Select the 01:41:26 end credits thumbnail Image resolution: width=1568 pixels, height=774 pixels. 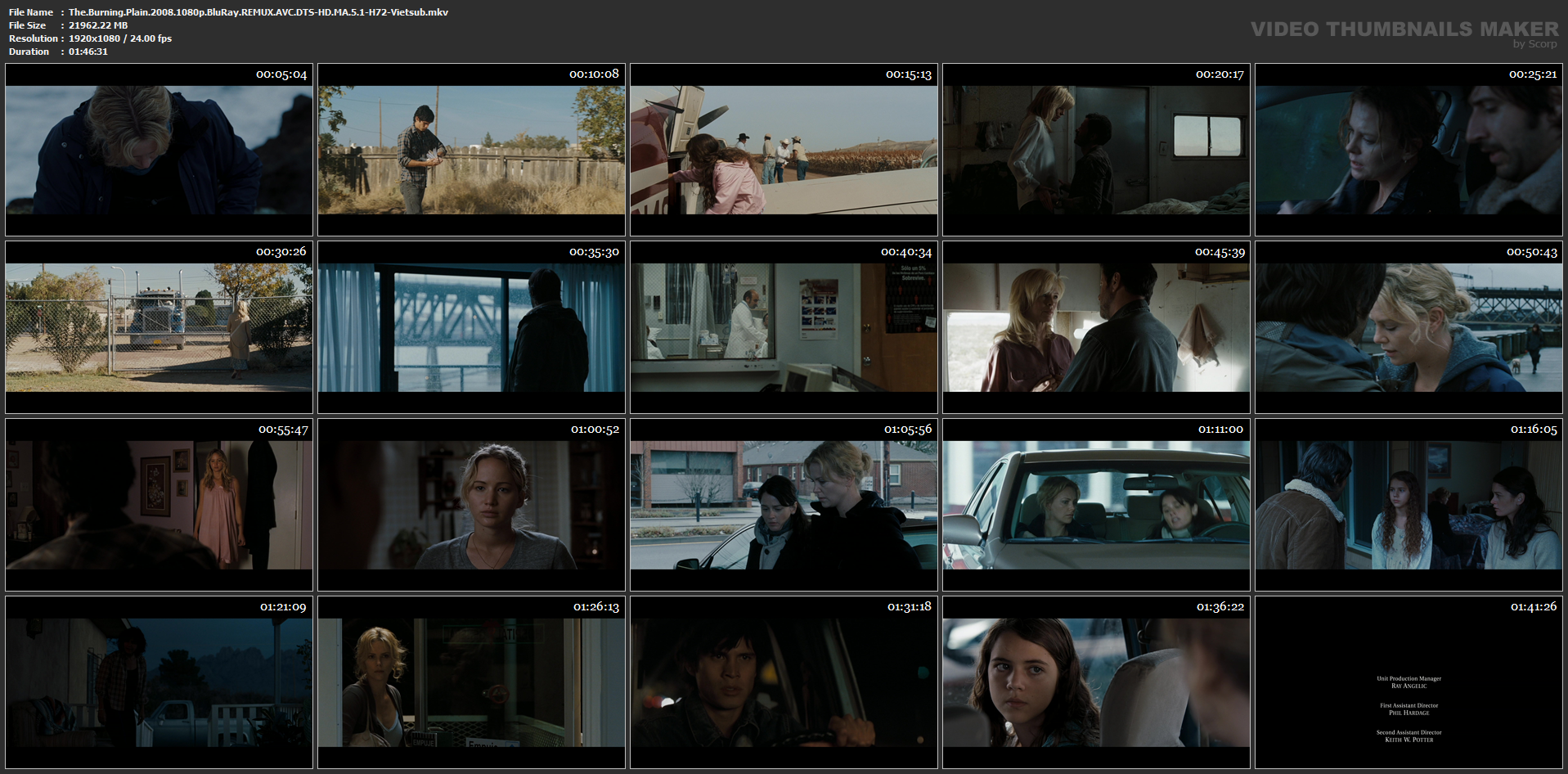coord(1409,682)
